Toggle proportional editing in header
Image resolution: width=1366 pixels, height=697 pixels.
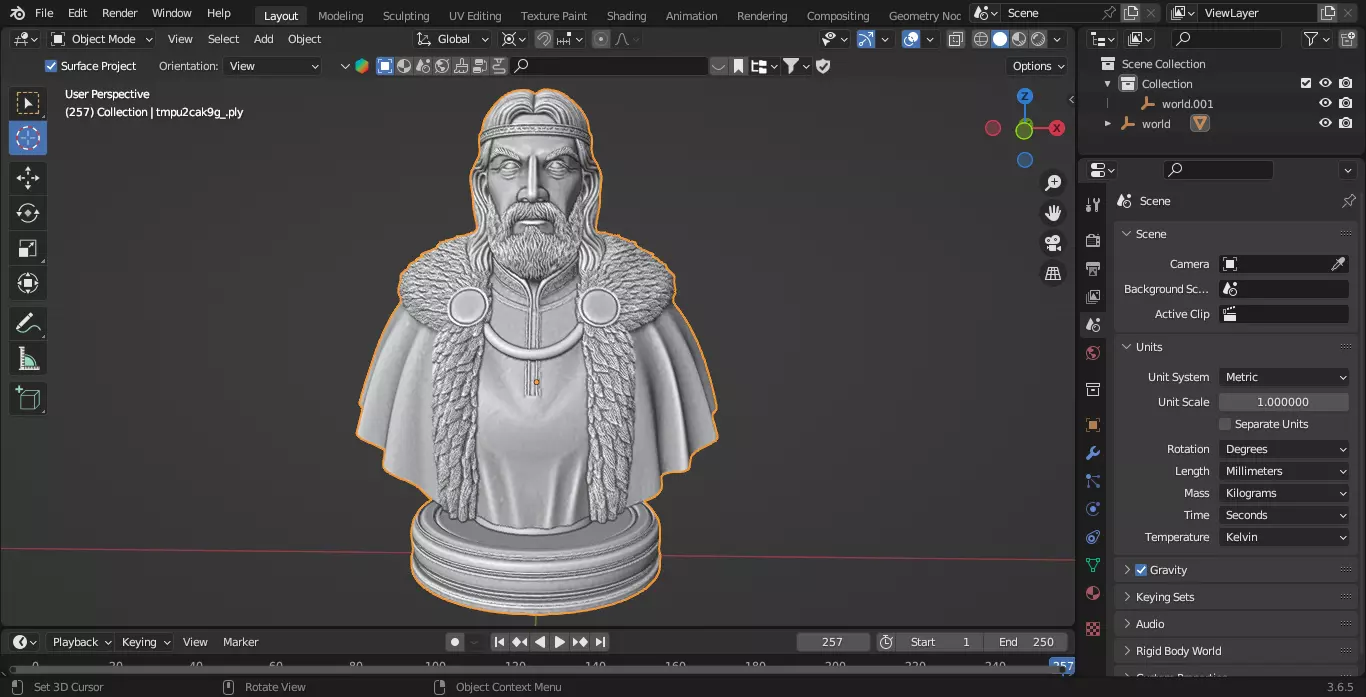(600, 39)
